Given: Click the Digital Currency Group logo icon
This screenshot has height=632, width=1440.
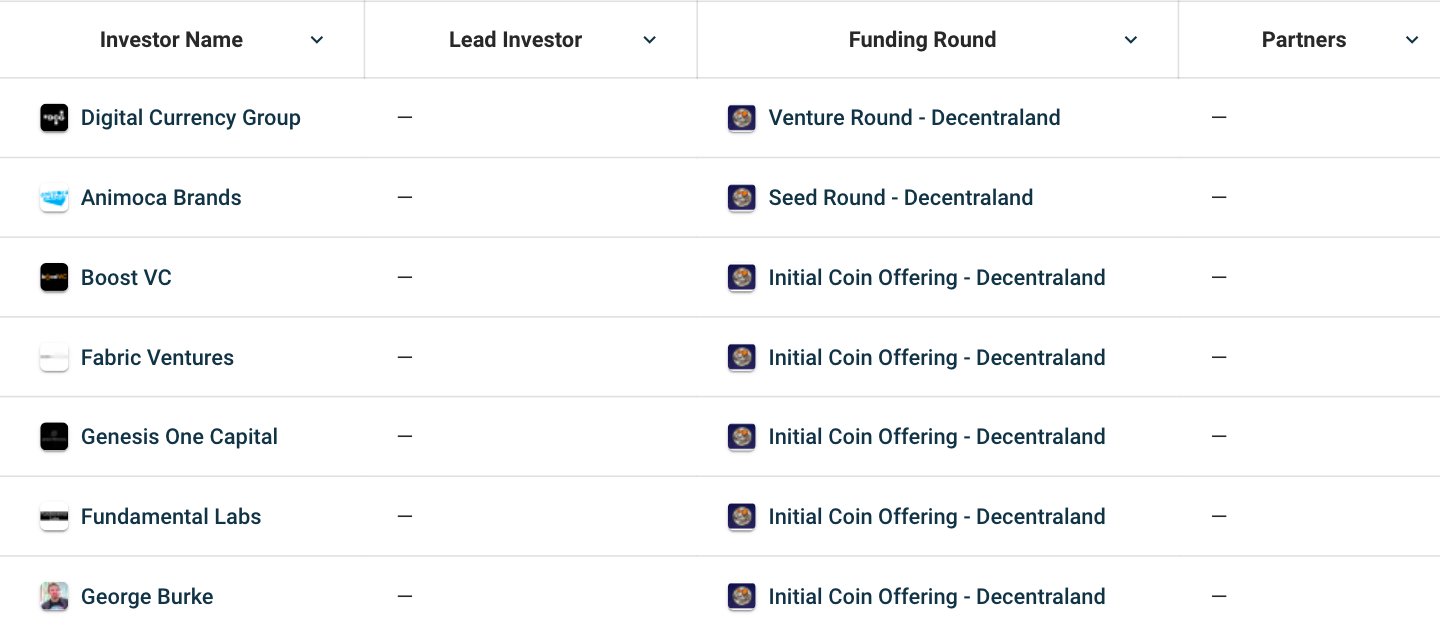Looking at the screenshot, I should (x=54, y=118).
